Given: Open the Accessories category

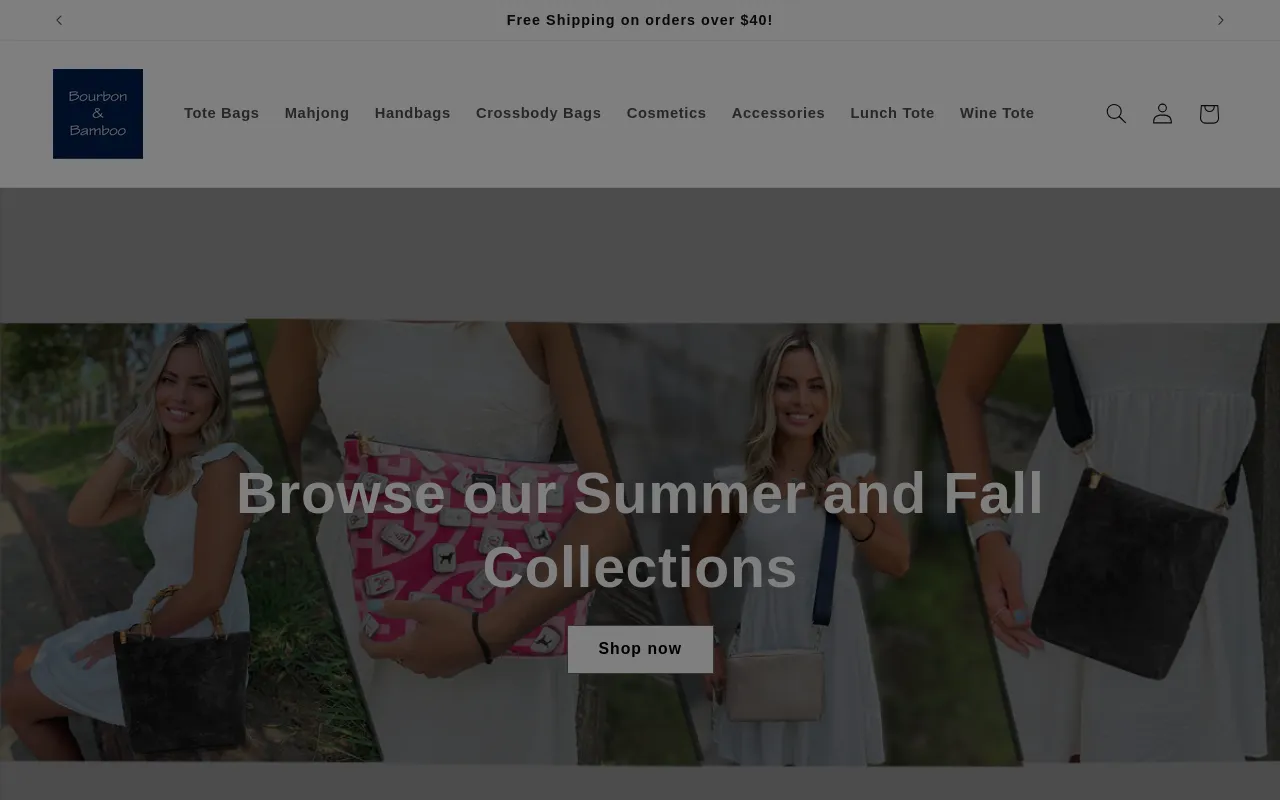Looking at the screenshot, I should tap(778, 113).
